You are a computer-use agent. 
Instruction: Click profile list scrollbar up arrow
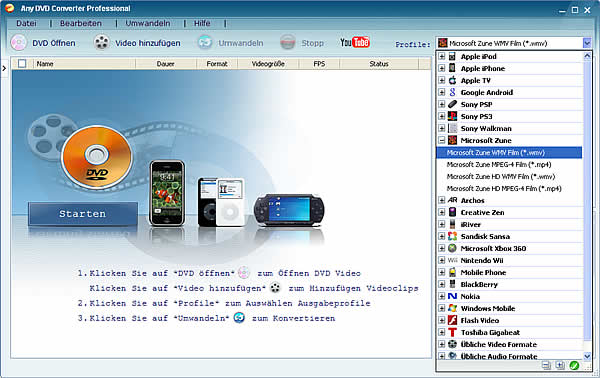(587, 56)
